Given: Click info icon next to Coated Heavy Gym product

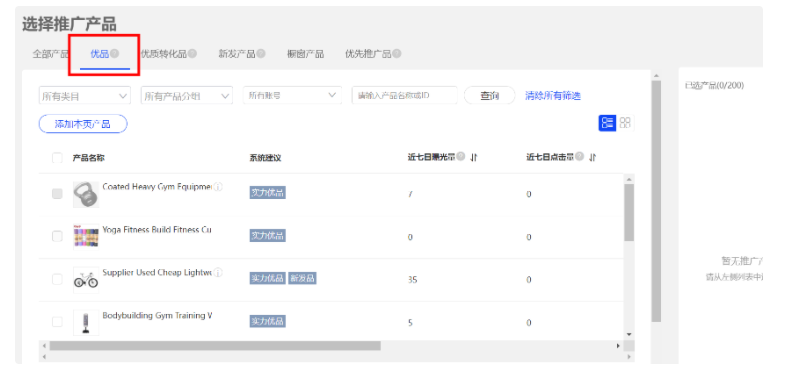Looking at the screenshot, I should point(218,187).
